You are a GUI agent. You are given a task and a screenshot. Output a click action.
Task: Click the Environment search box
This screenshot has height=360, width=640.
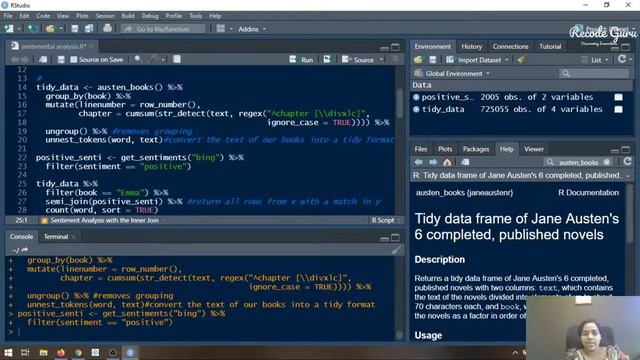594,73
